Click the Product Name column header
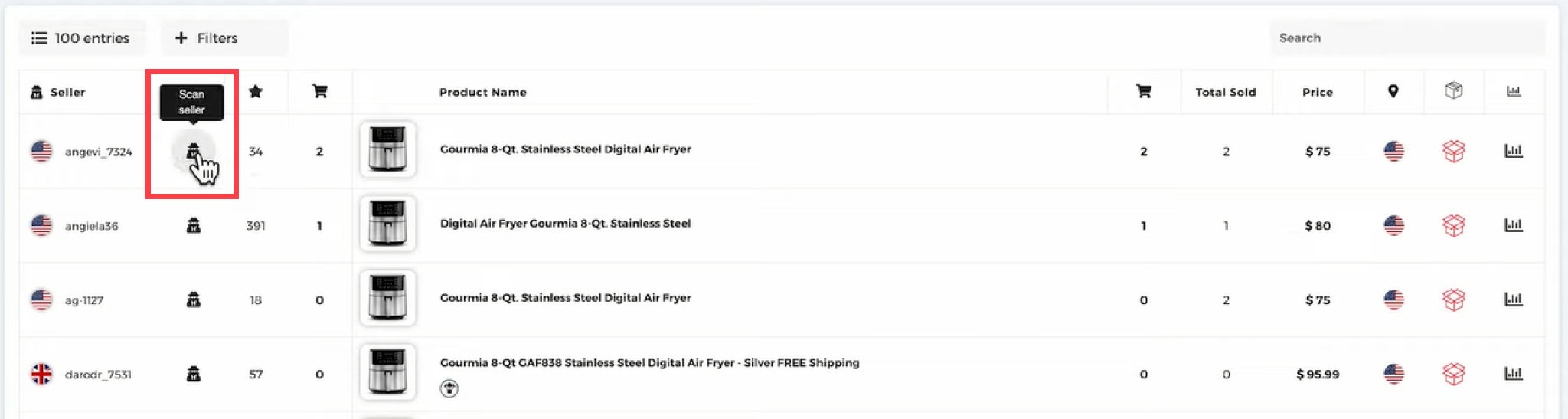This screenshot has width=1568, height=419. pyautogui.click(x=482, y=92)
